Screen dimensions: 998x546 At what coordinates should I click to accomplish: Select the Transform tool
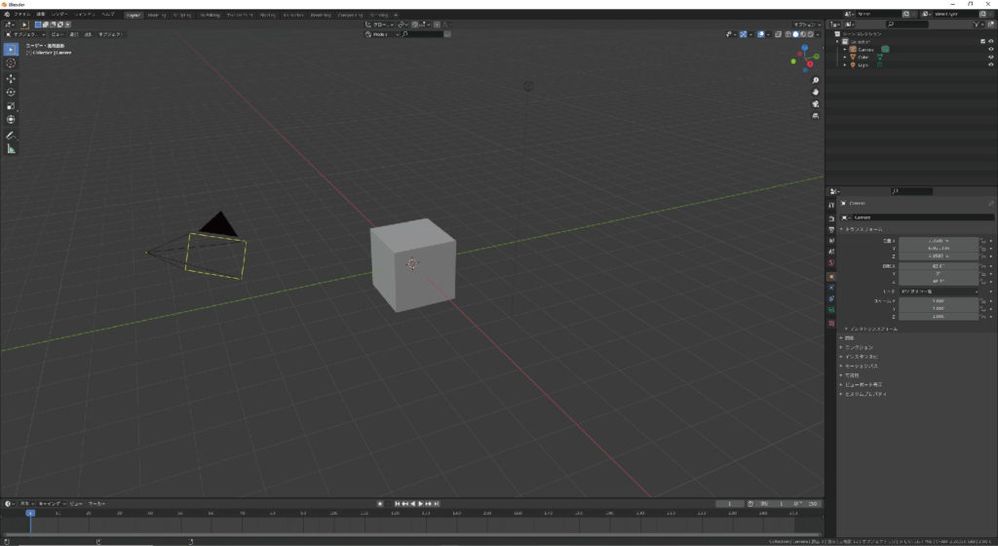tap(11, 120)
